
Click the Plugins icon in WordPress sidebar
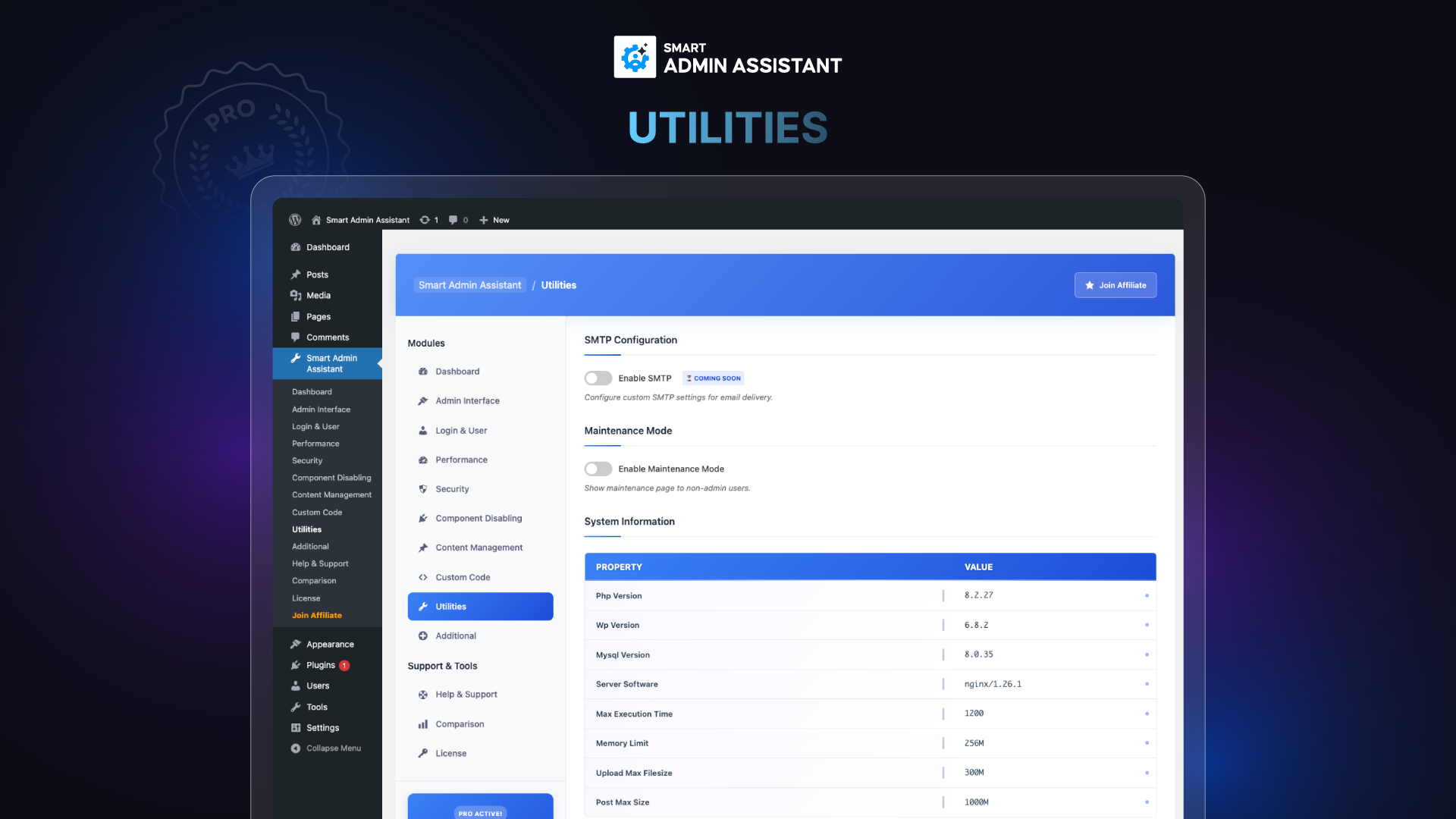coord(296,665)
